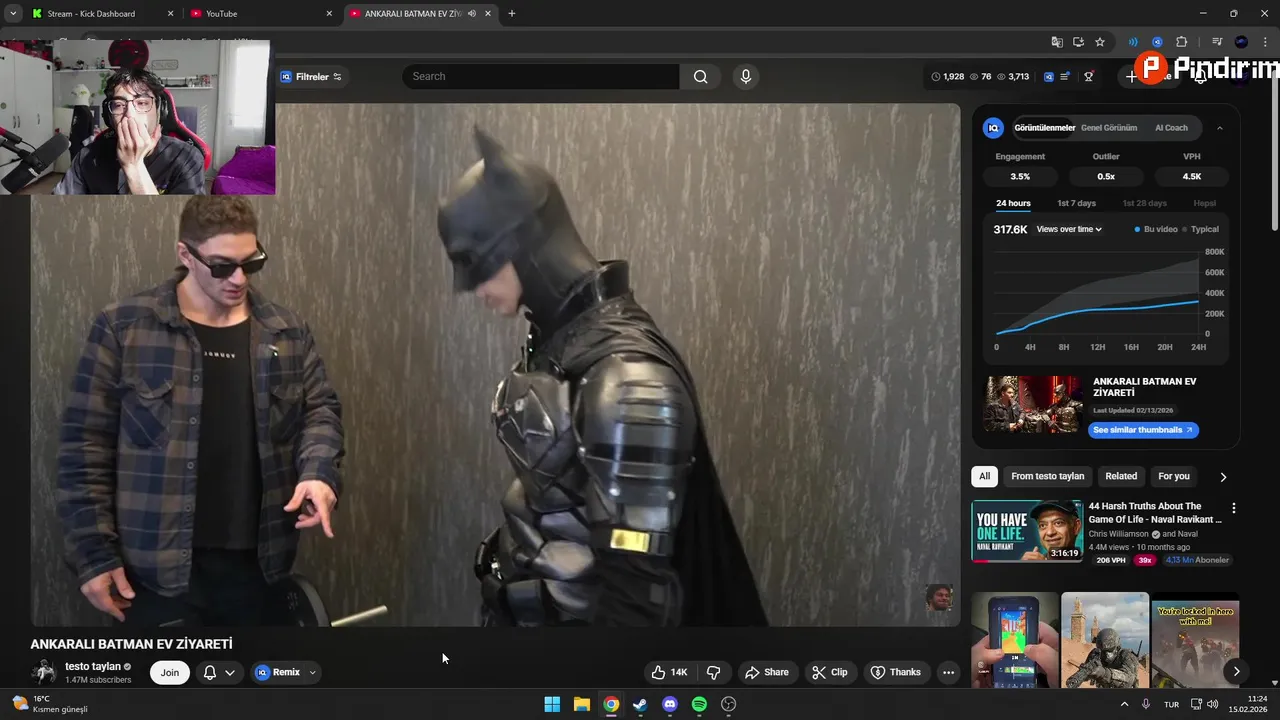The height and width of the screenshot is (720, 1280).
Task: Like the video with thumbs up 14K
Action: (x=669, y=672)
